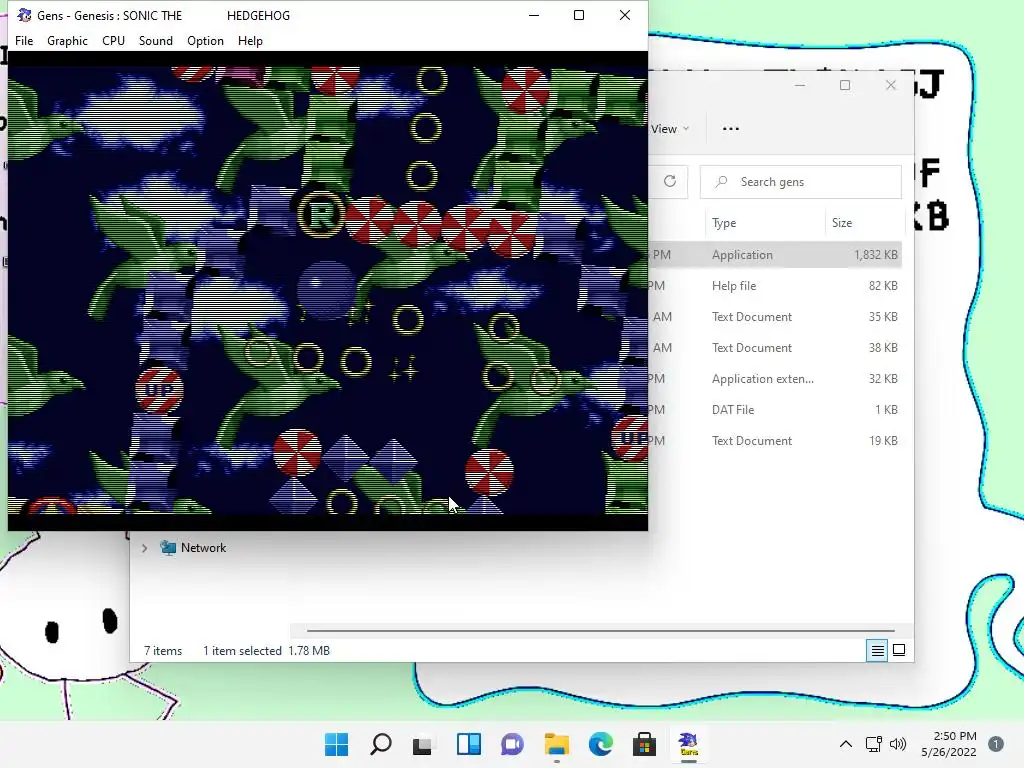Image resolution: width=1024 pixels, height=768 pixels.
Task: Open the Widgets panel on taskbar
Action: coord(469,744)
